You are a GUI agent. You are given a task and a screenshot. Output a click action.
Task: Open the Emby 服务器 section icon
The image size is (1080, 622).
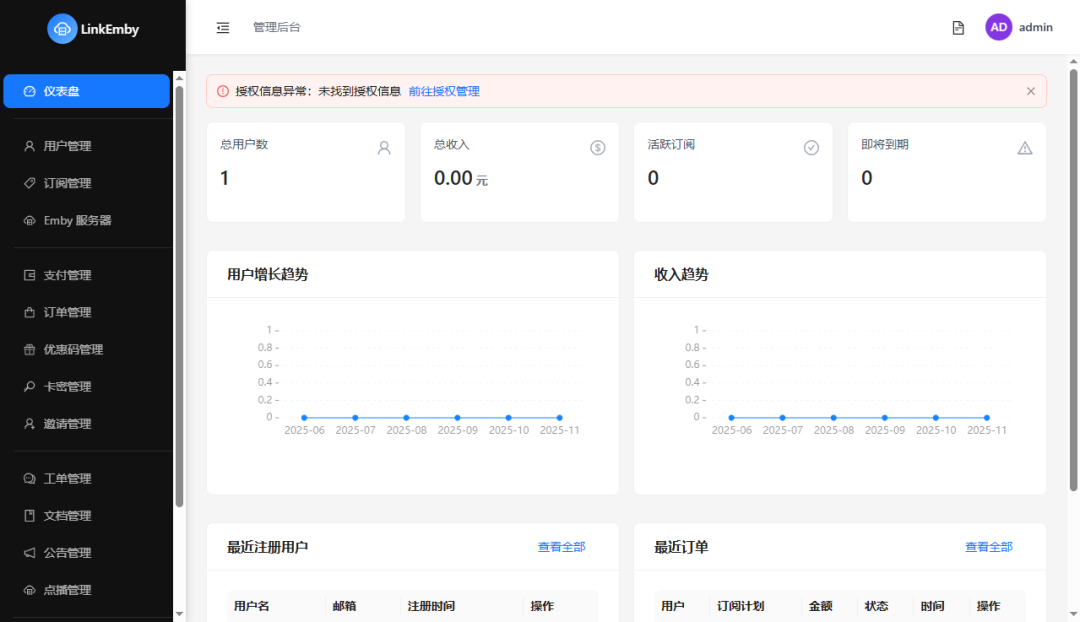tap(29, 220)
